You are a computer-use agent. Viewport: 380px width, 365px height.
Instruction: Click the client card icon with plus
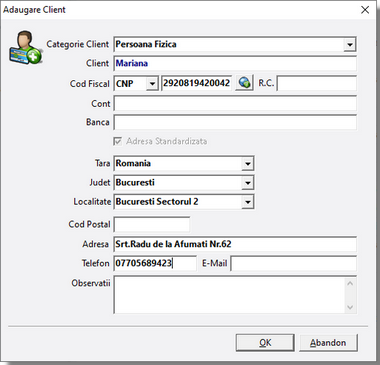[x=25, y=47]
